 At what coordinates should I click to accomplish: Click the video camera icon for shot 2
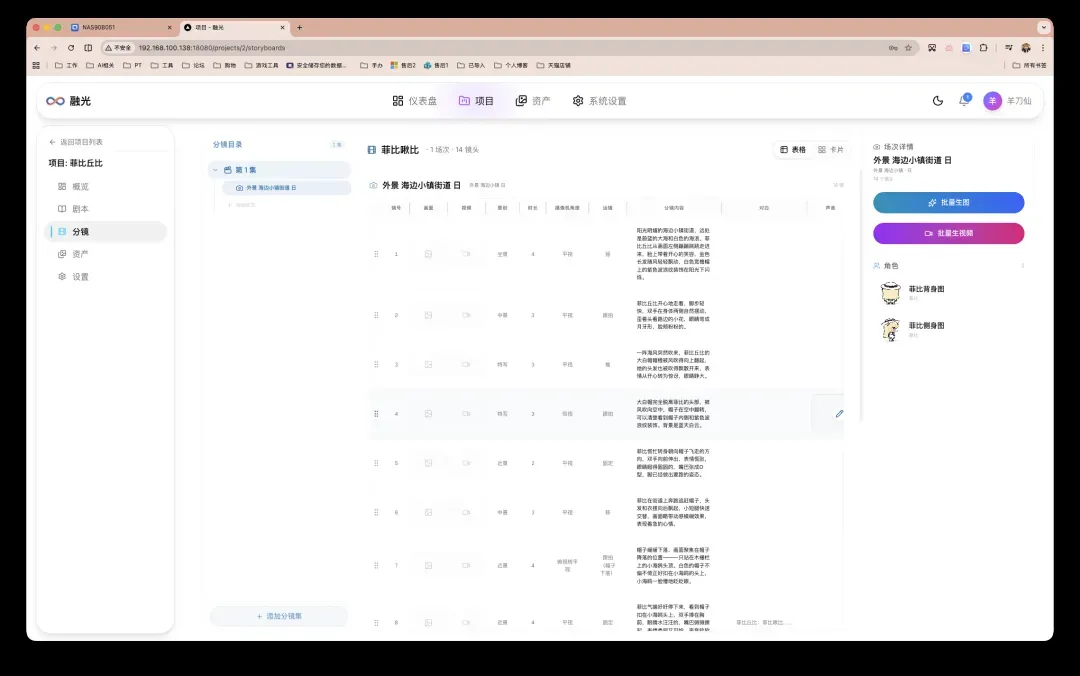point(466,315)
